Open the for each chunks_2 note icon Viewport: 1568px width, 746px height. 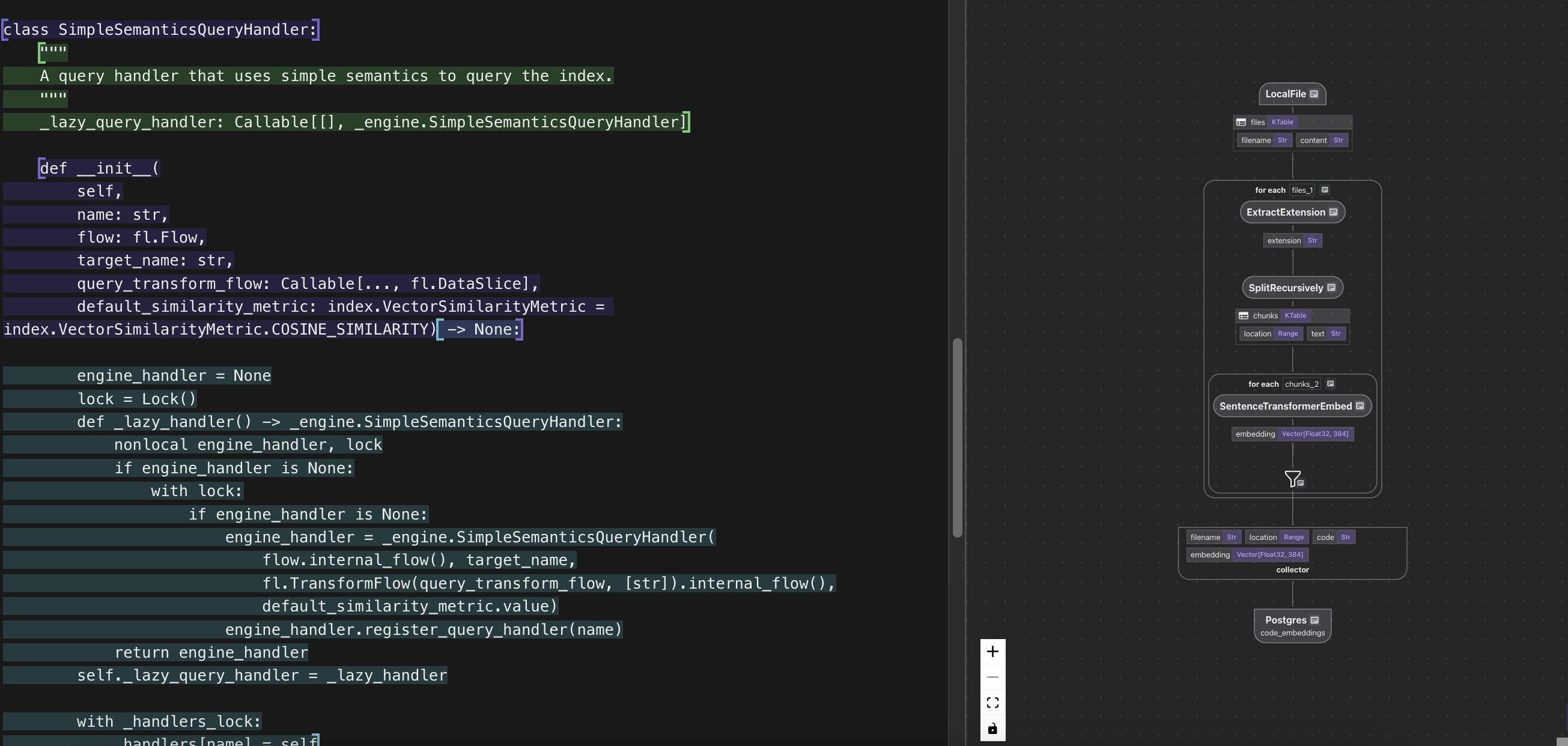1330,384
